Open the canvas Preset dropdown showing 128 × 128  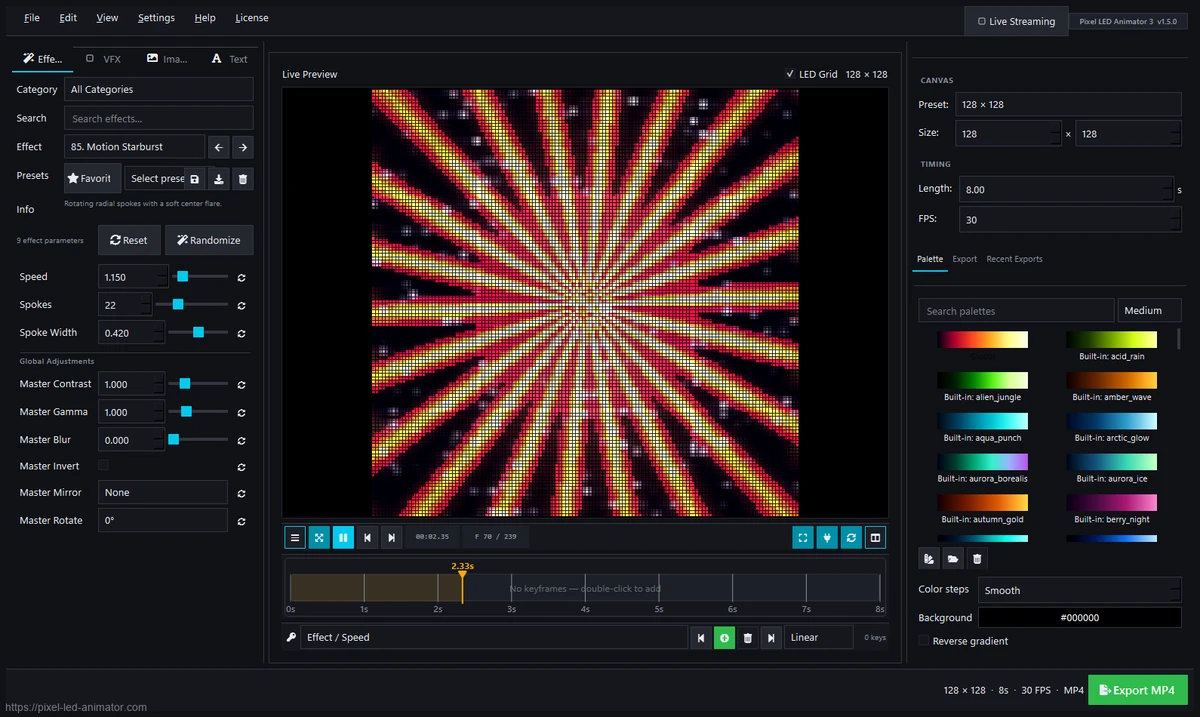click(1068, 104)
